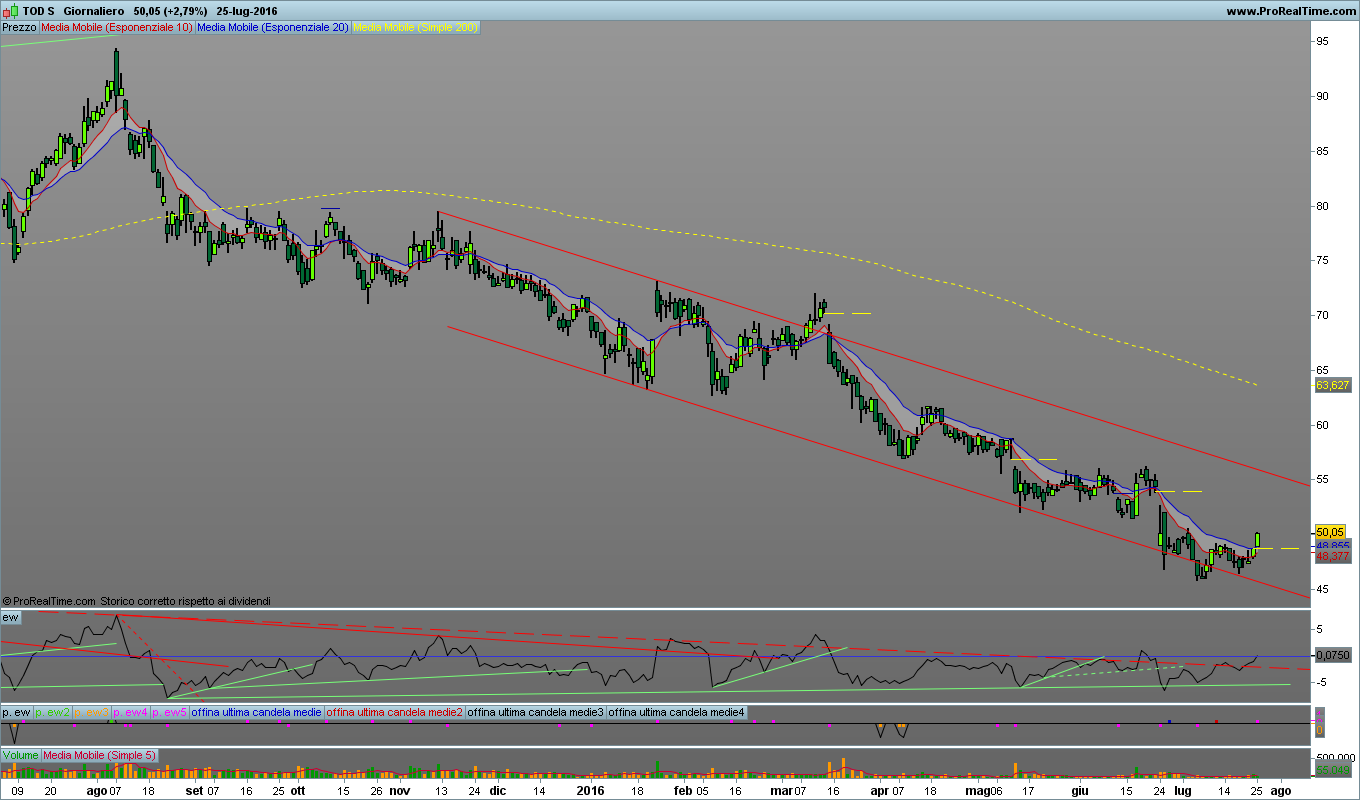
Task: Click the green 55.049 volume value tag
Action: [1332, 769]
